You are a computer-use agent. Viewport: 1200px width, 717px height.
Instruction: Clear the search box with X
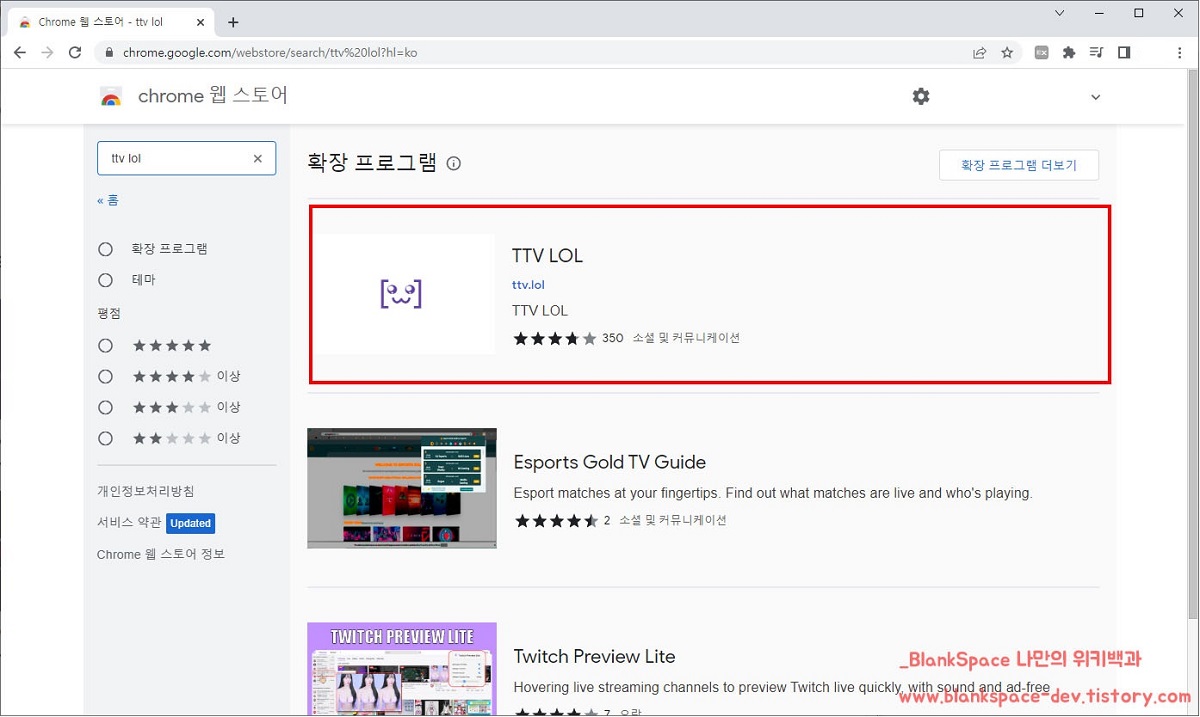(257, 158)
